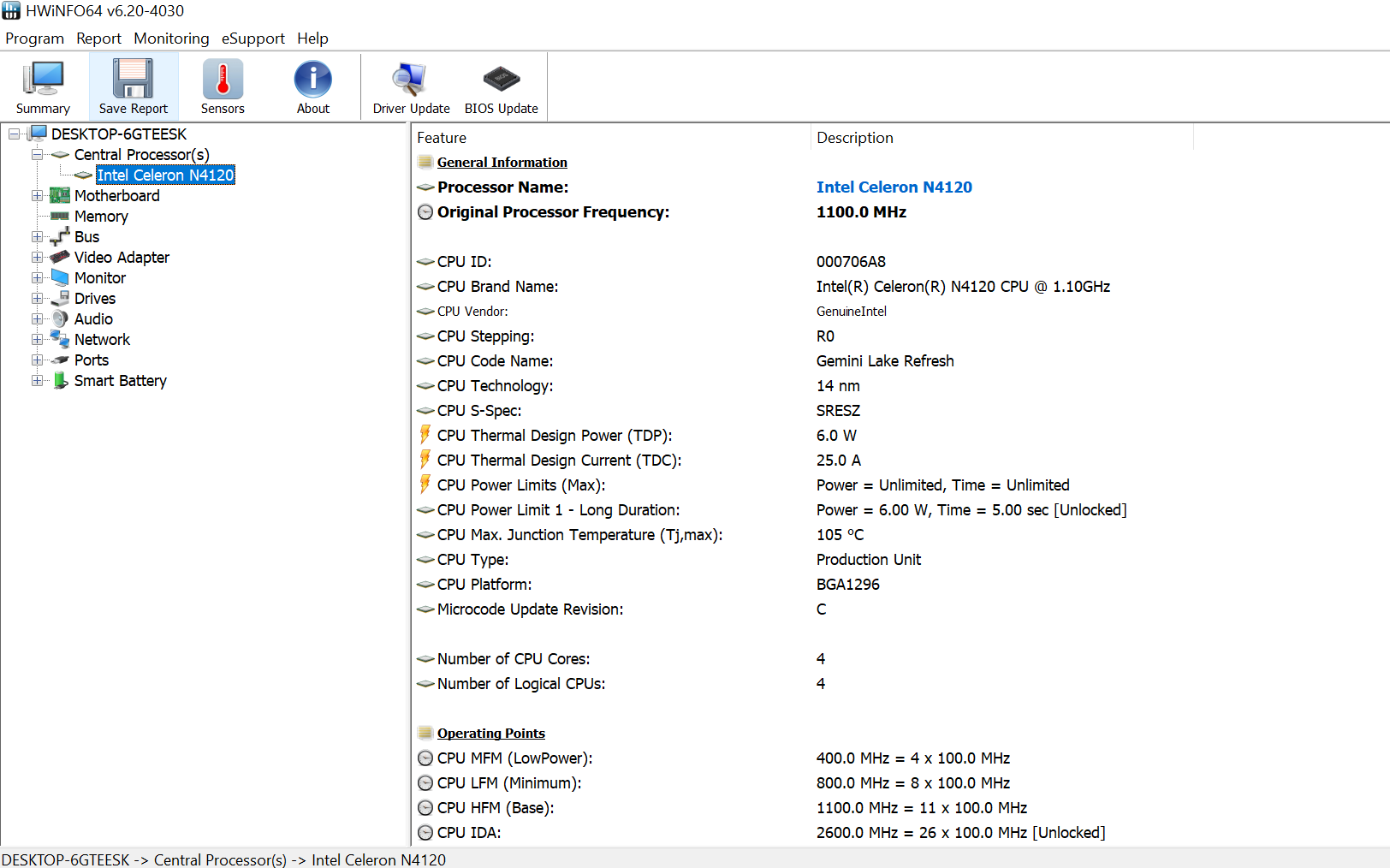1390x868 pixels.
Task: Click the lightning icon beside CPU Thermal Design Power
Action: (x=425, y=435)
